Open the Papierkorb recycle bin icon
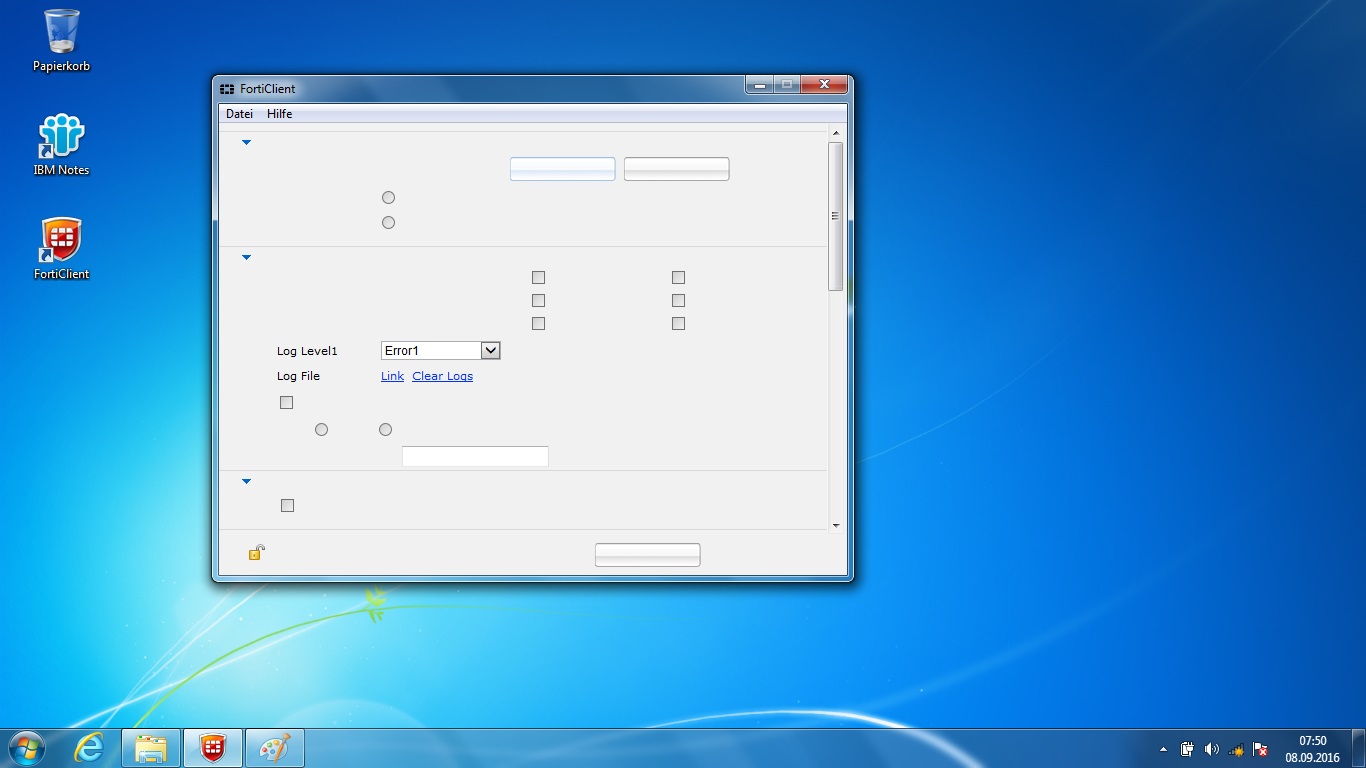Screen dimensions: 1366x768 pyautogui.click(x=61, y=33)
